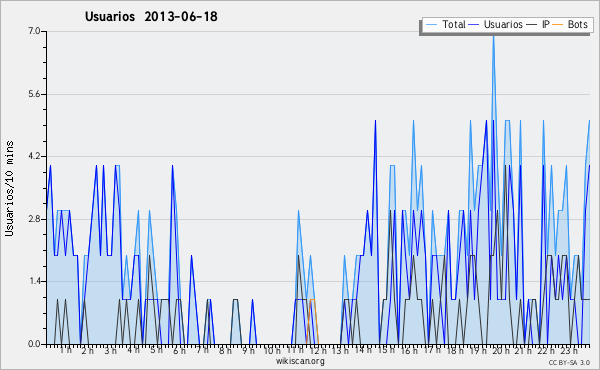This screenshot has height=370, width=600.
Task: Click the '19 h' x-axis label
Action: click(x=478, y=350)
